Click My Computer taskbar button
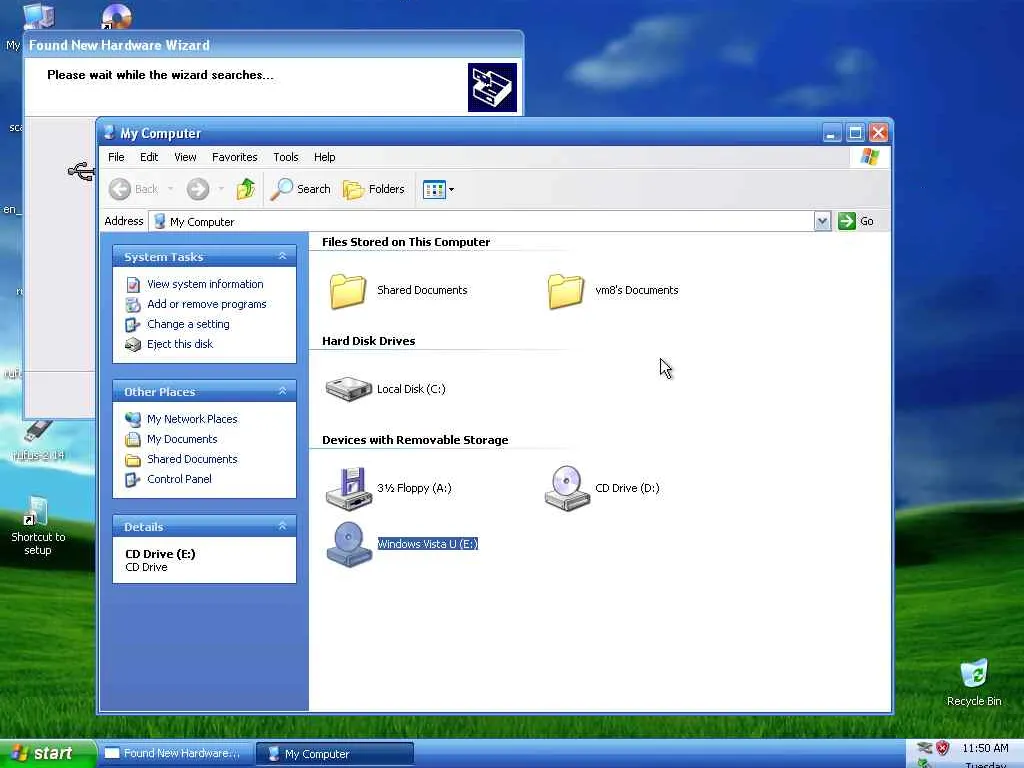Viewport: 1024px width, 768px height. pos(334,754)
